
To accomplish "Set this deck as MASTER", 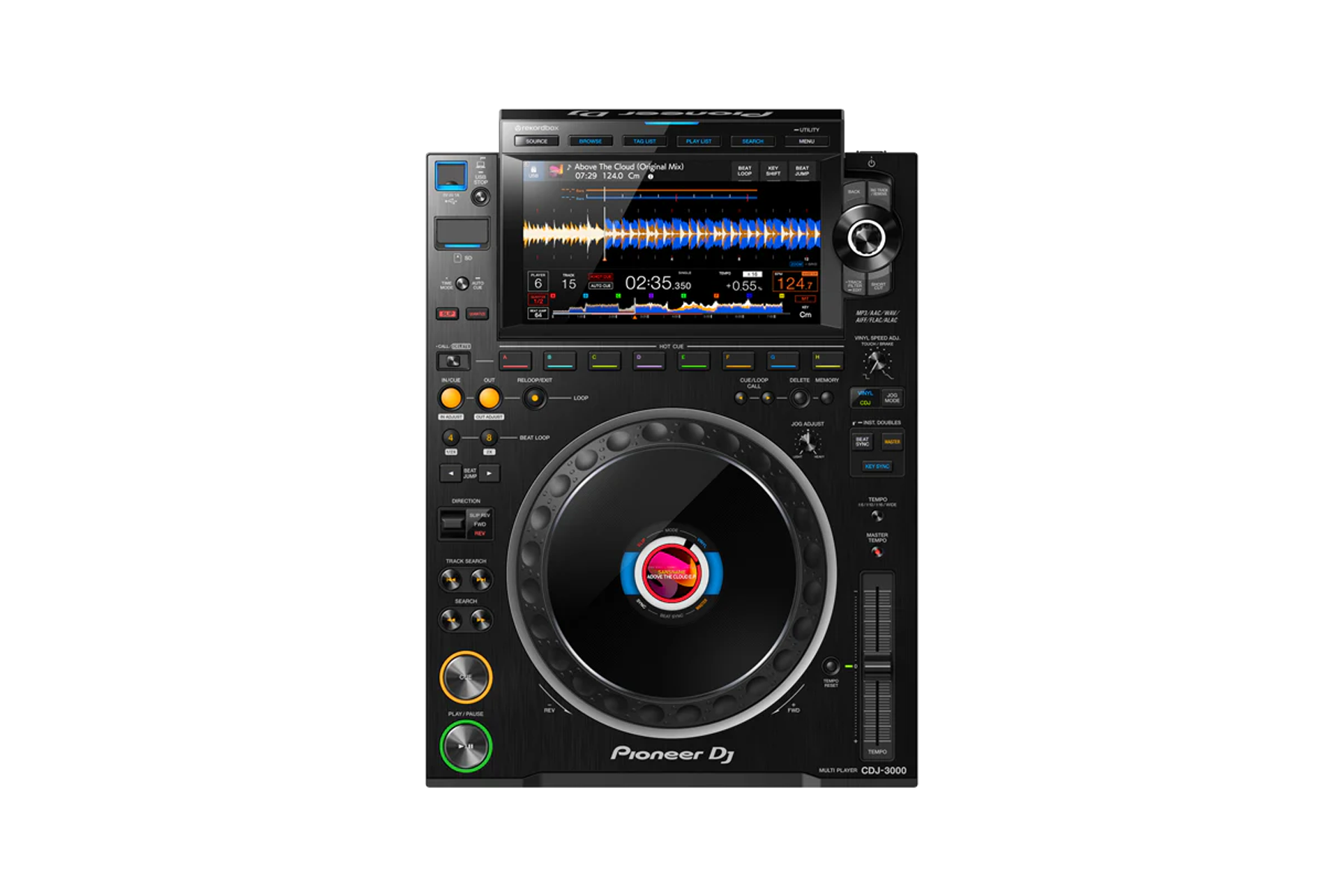I will [892, 442].
